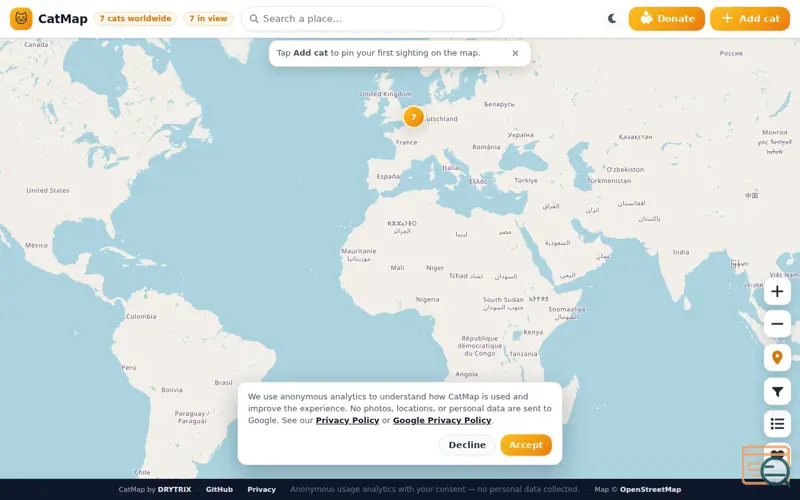Screen dimensions: 800x500
Task: Click the Türkiye map label
Action: point(526,181)
